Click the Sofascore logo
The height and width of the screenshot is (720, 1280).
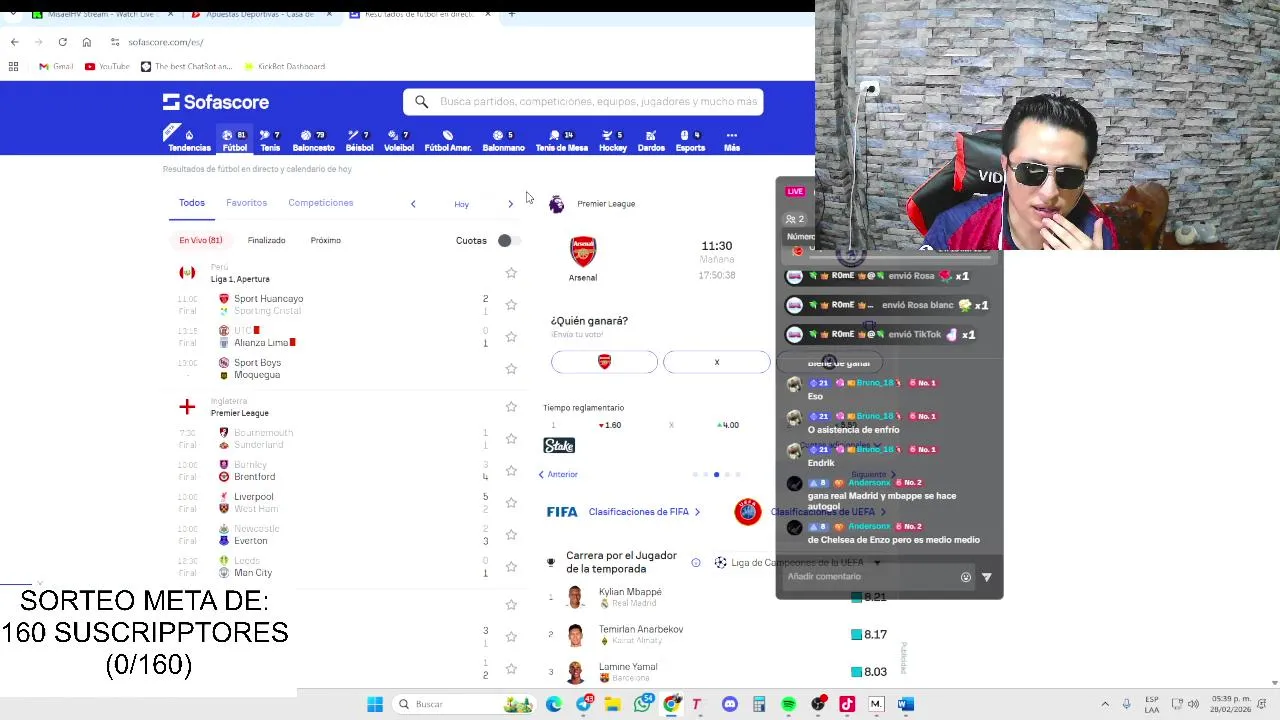216,102
